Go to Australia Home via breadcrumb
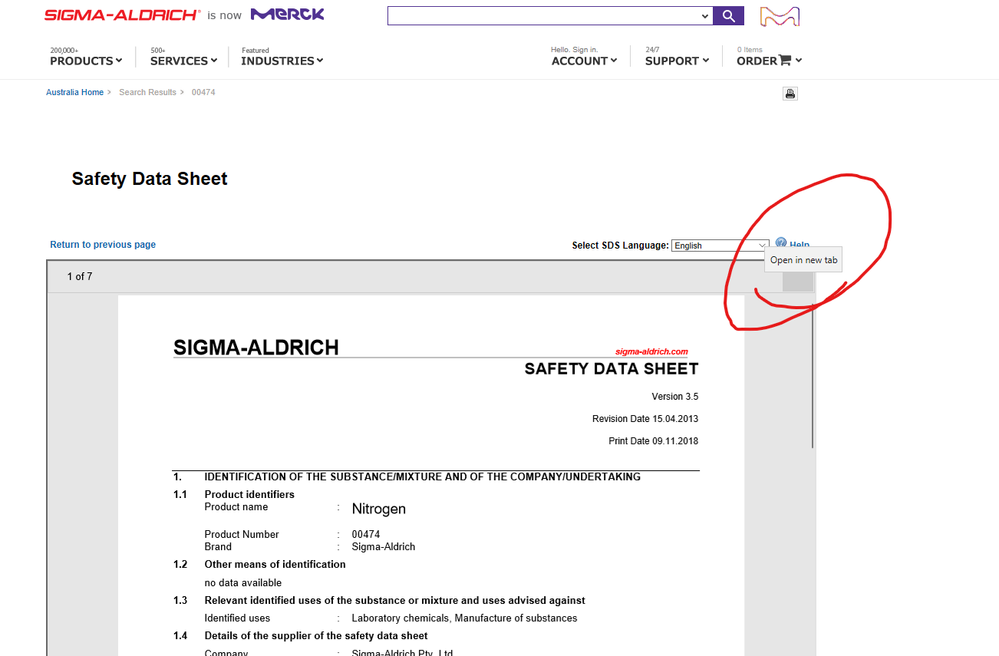 pyautogui.click(x=75, y=91)
